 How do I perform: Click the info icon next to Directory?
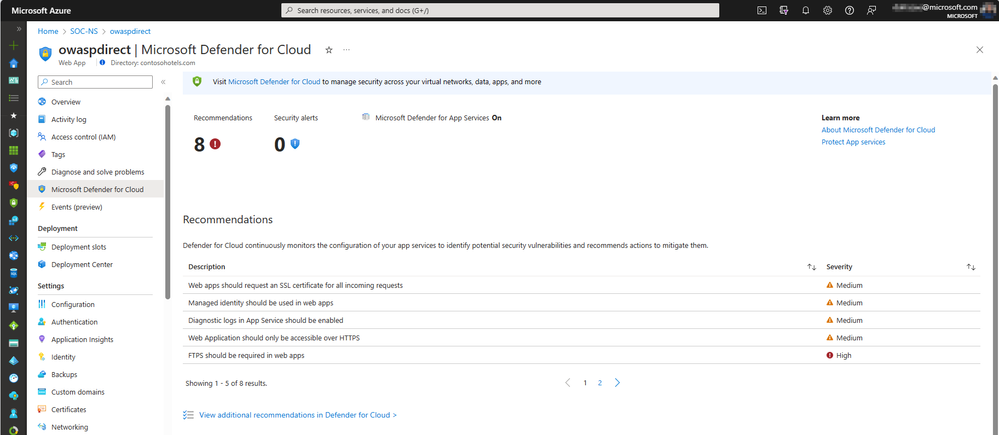tap(103, 63)
